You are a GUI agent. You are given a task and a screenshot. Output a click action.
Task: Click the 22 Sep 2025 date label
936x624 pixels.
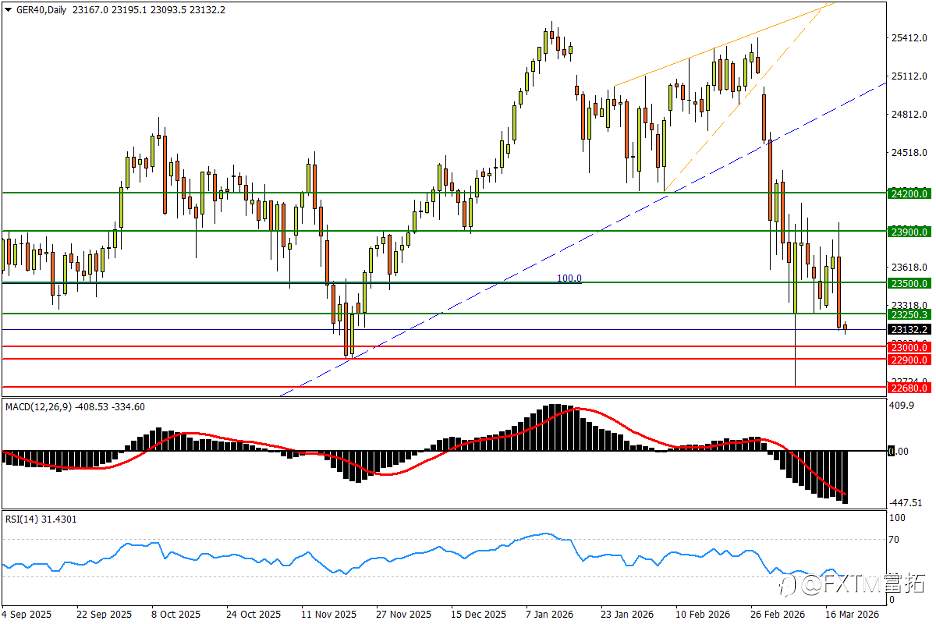point(104,614)
